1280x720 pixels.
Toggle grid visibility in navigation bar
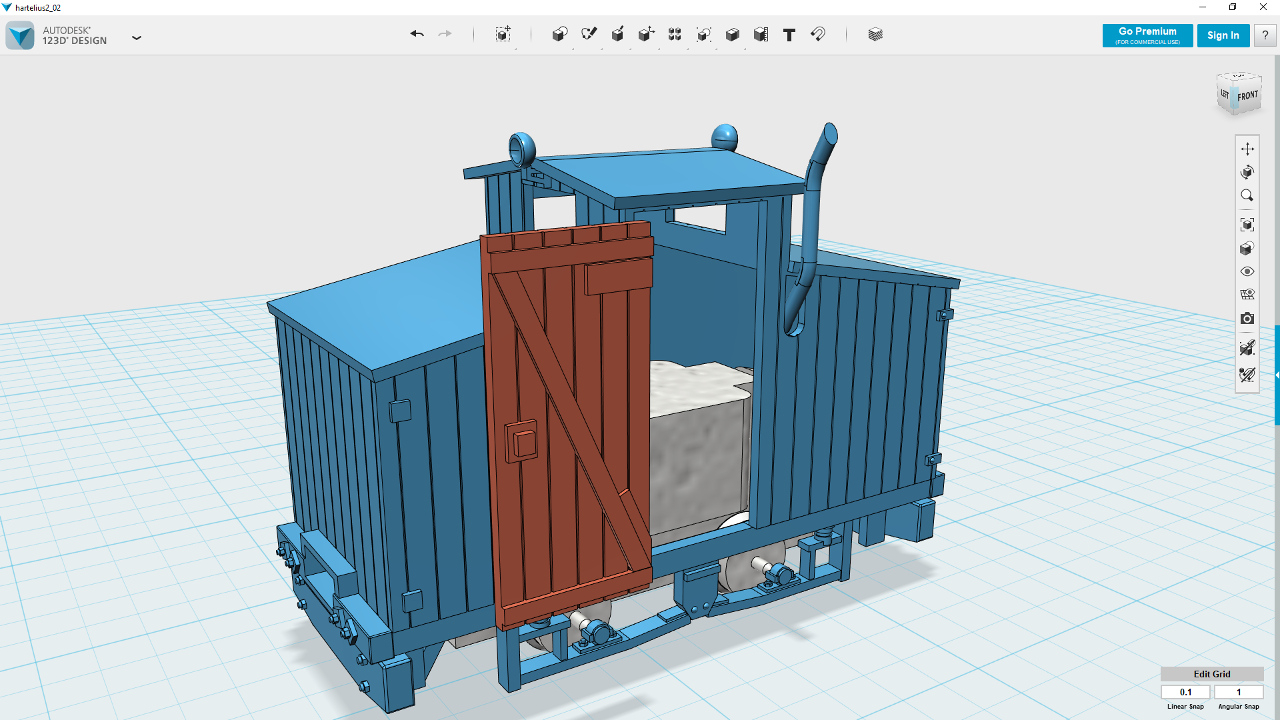1247,295
